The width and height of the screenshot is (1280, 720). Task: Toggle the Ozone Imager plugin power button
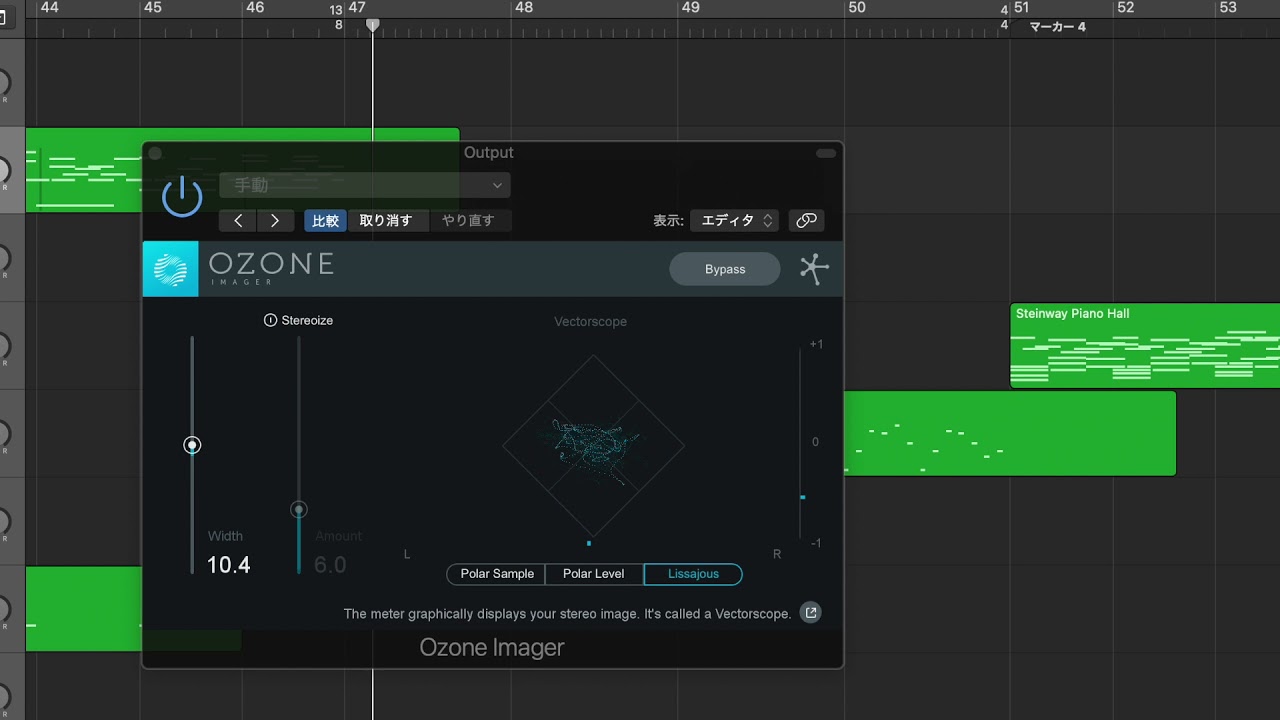tap(182, 196)
